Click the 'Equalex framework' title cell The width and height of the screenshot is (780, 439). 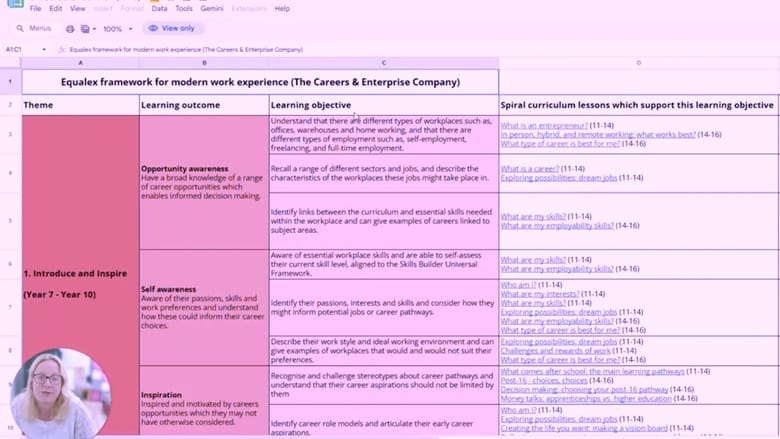click(260, 82)
